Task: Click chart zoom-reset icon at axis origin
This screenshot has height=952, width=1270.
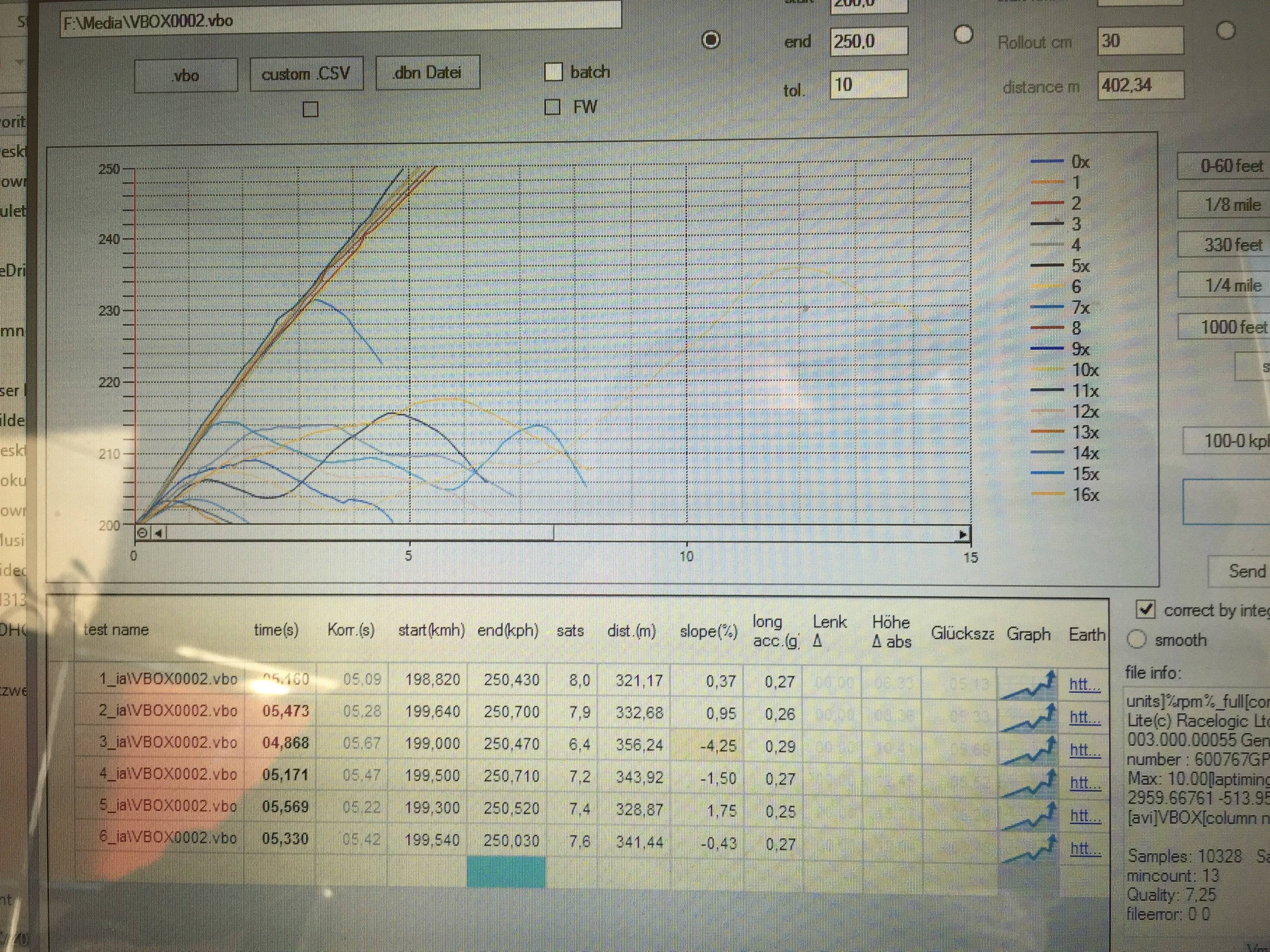Action: [x=142, y=532]
